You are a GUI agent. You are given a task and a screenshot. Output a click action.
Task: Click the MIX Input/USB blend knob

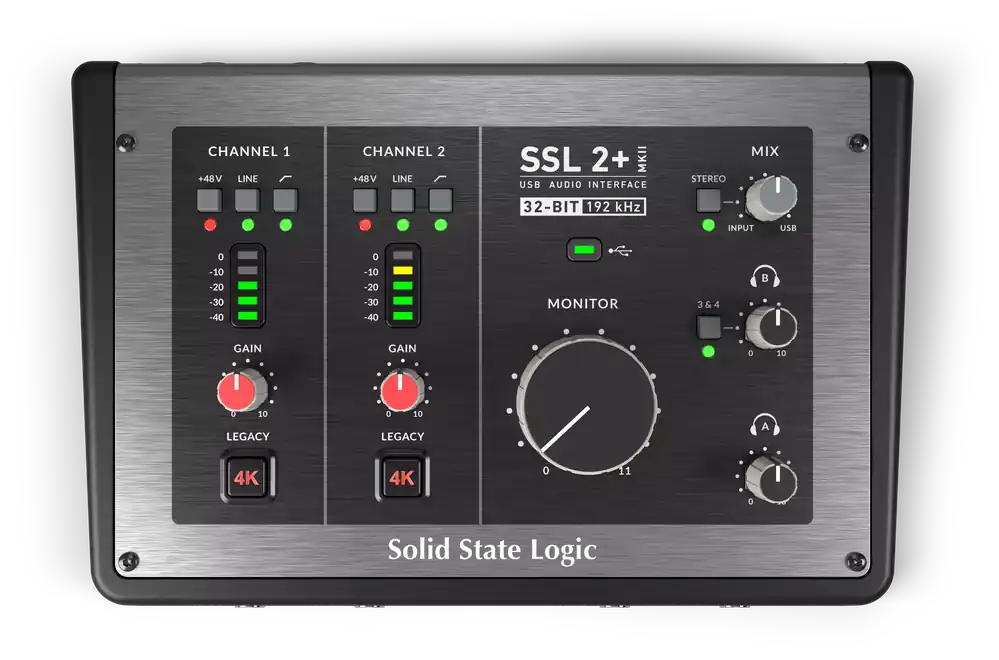772,197
